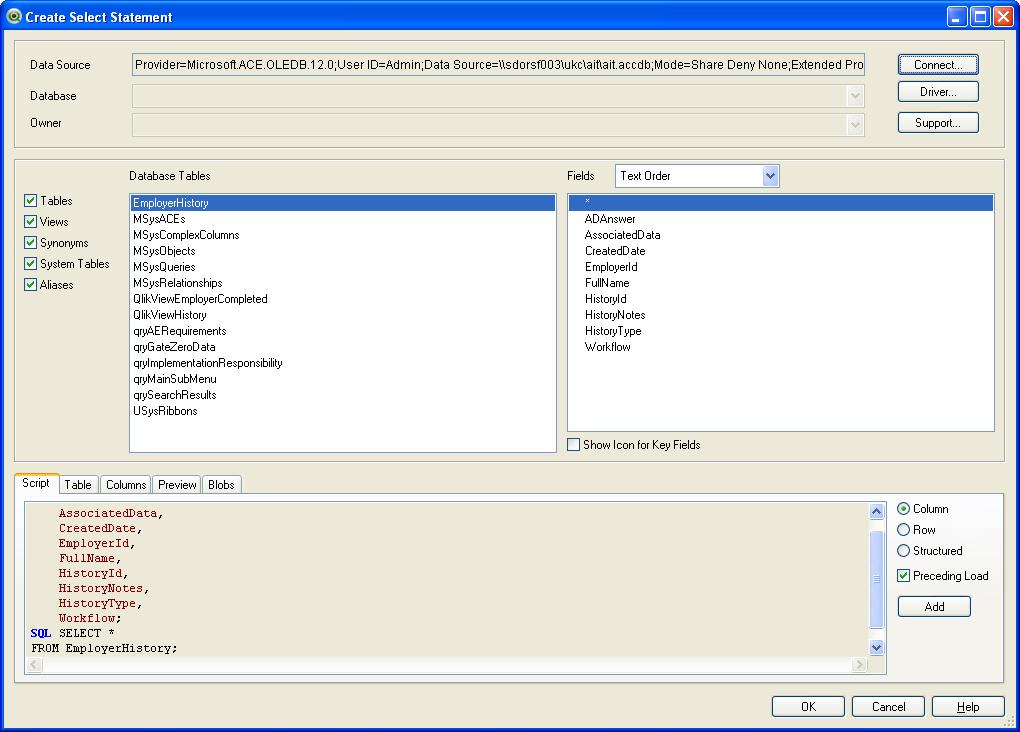Select the Row radio button

(903, 529)
